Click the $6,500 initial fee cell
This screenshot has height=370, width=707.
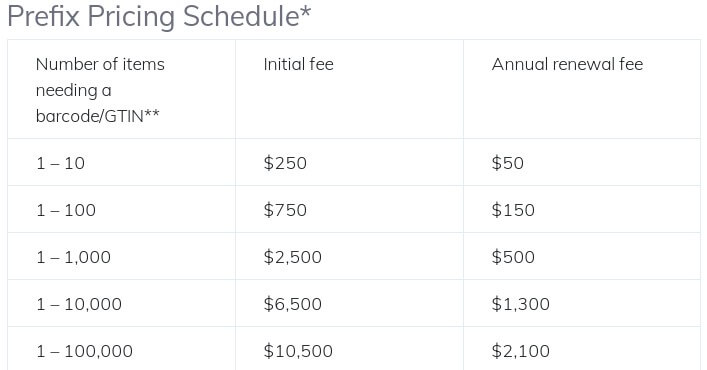point(349,303)
